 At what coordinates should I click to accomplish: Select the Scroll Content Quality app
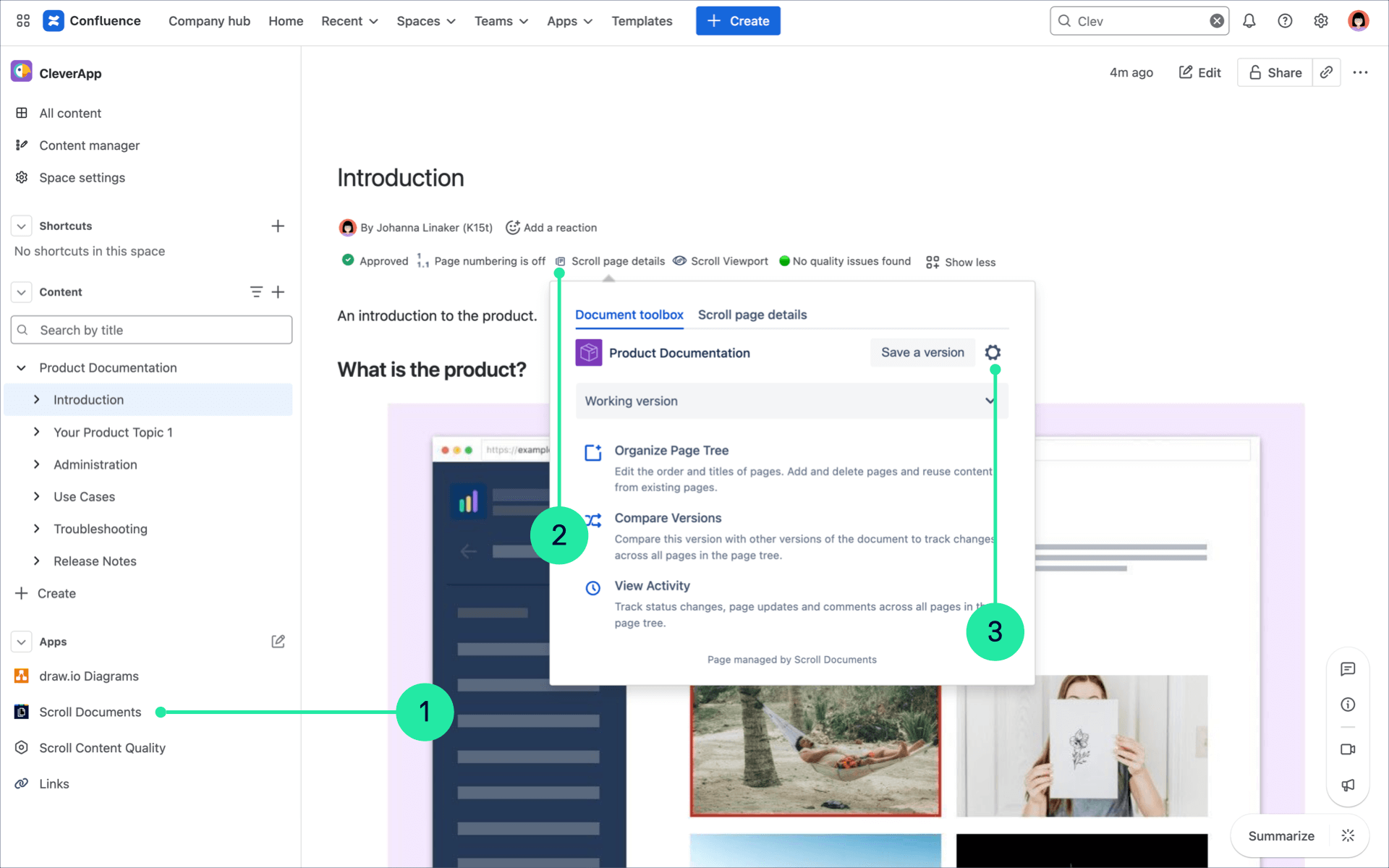[101, 747]
